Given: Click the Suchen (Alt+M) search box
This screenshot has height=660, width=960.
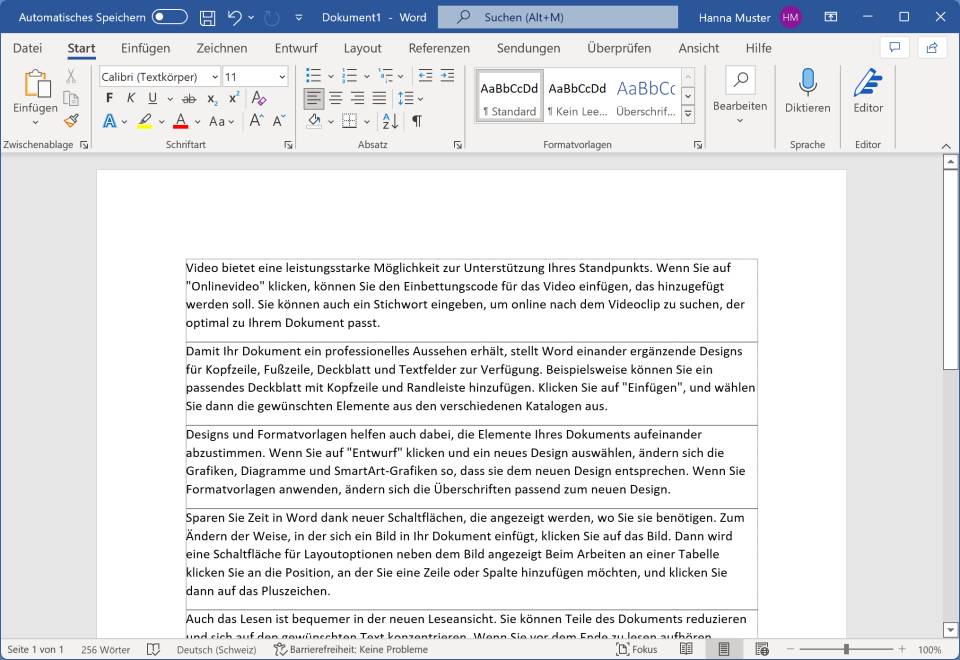Looking at the screenshot, I should (x=558, y=17).
